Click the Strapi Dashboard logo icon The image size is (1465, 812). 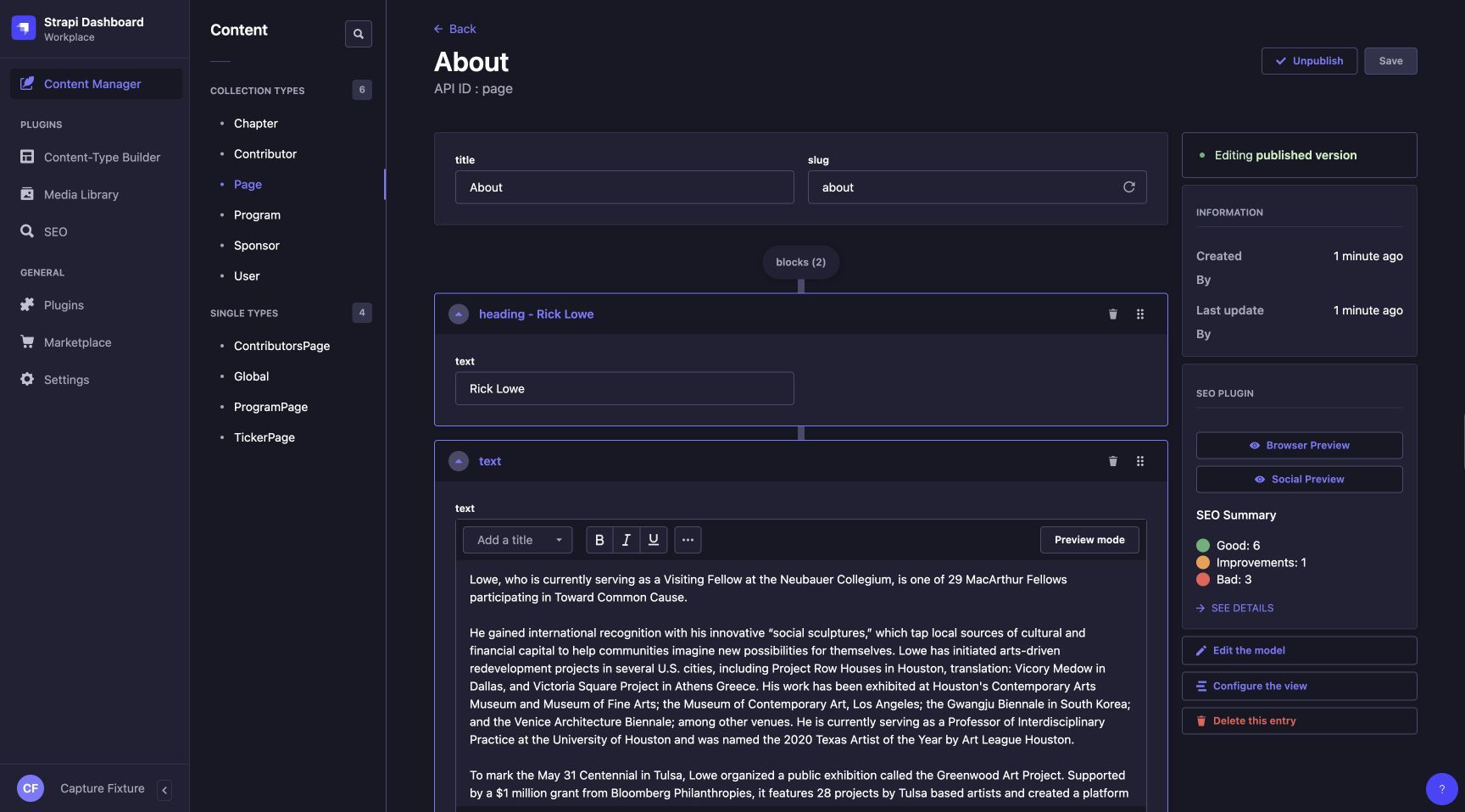tap(24, 28)
